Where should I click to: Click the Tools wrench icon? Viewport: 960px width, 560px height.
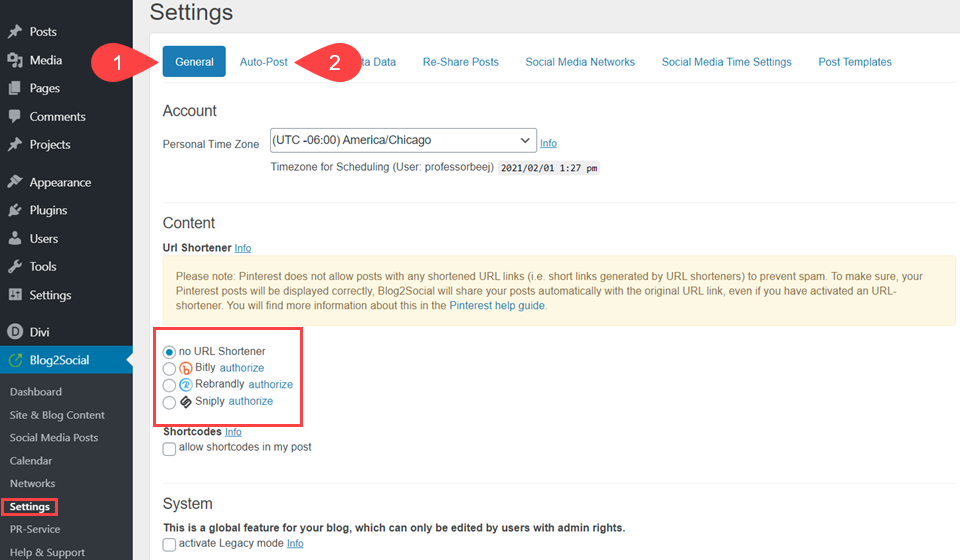15,266
